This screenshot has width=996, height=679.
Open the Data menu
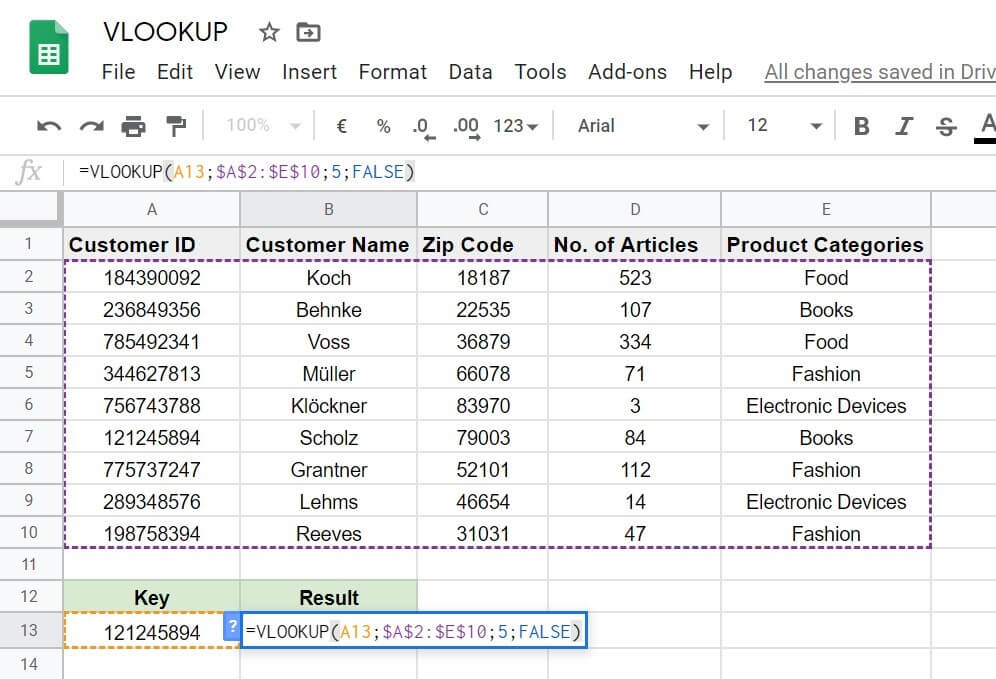[470, 72]
